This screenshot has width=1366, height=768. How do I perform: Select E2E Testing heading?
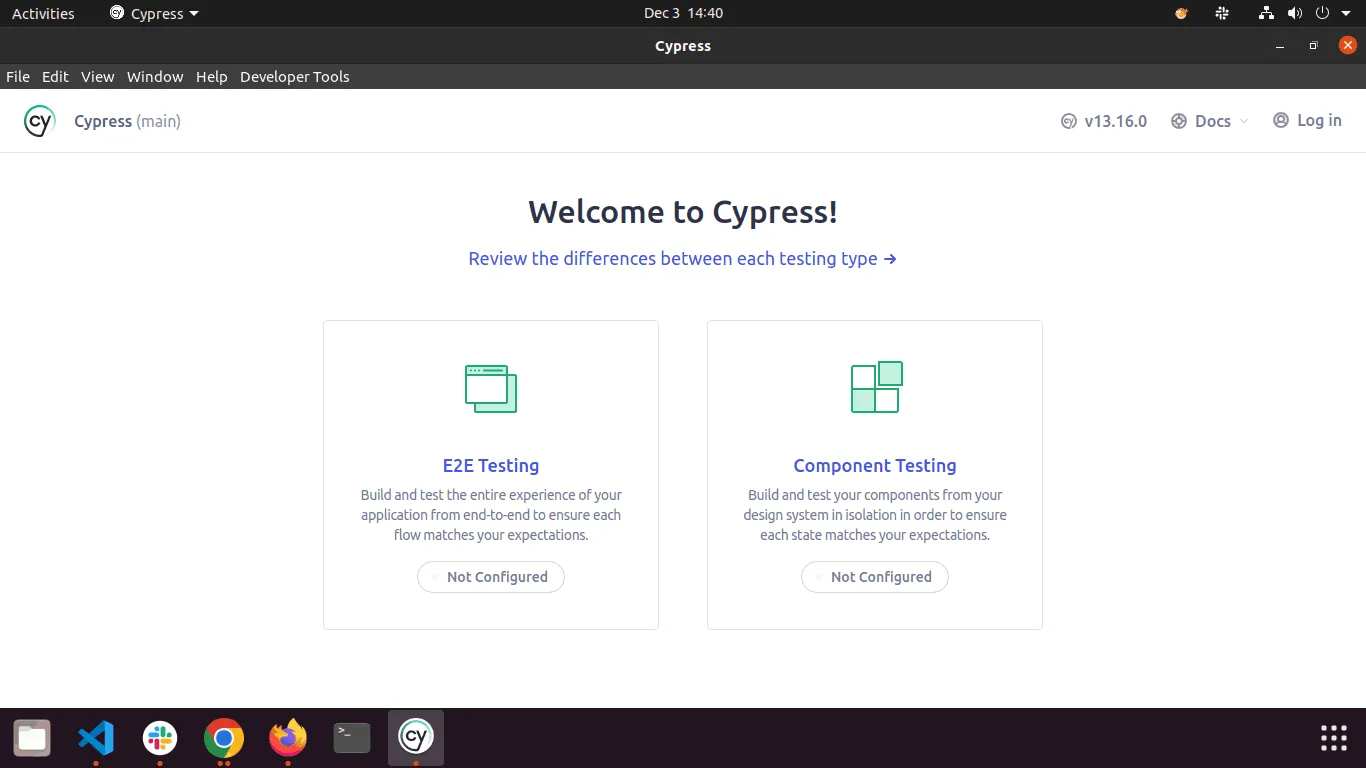[491, 465]
